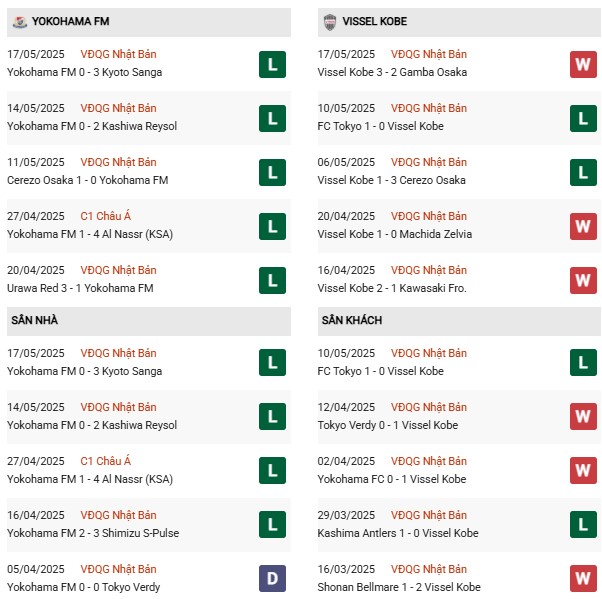Click the Vissel Kobe club crest
602x599 pixels.
330,21
